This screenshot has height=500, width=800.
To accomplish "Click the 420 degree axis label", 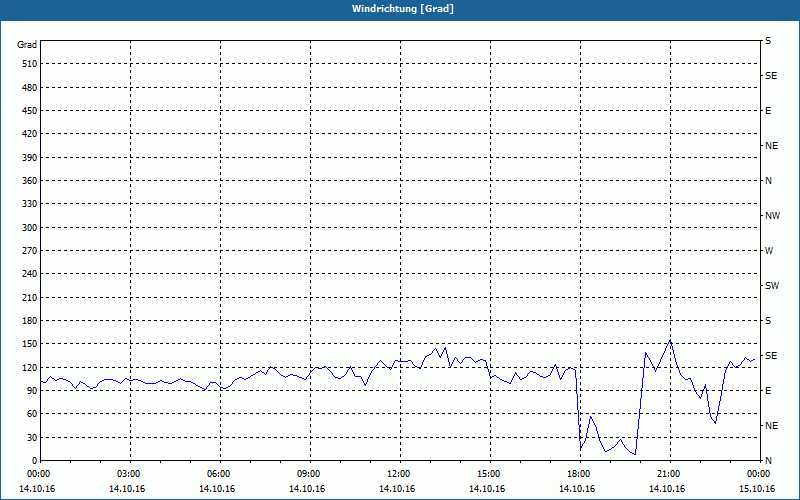I will tap(30, 134).
